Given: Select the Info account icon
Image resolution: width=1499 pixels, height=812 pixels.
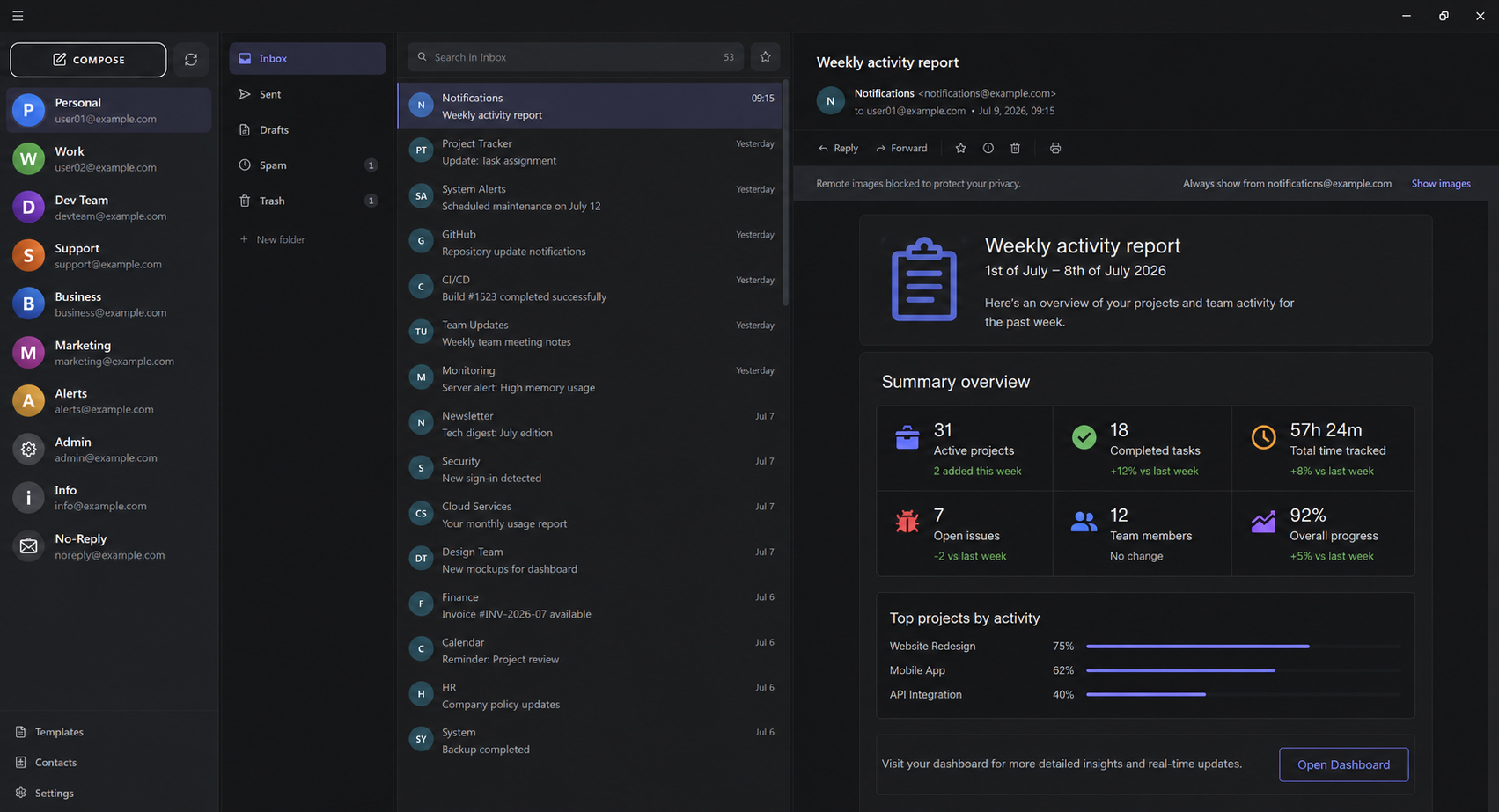Looking at the screenshot, I should (28, 497).
